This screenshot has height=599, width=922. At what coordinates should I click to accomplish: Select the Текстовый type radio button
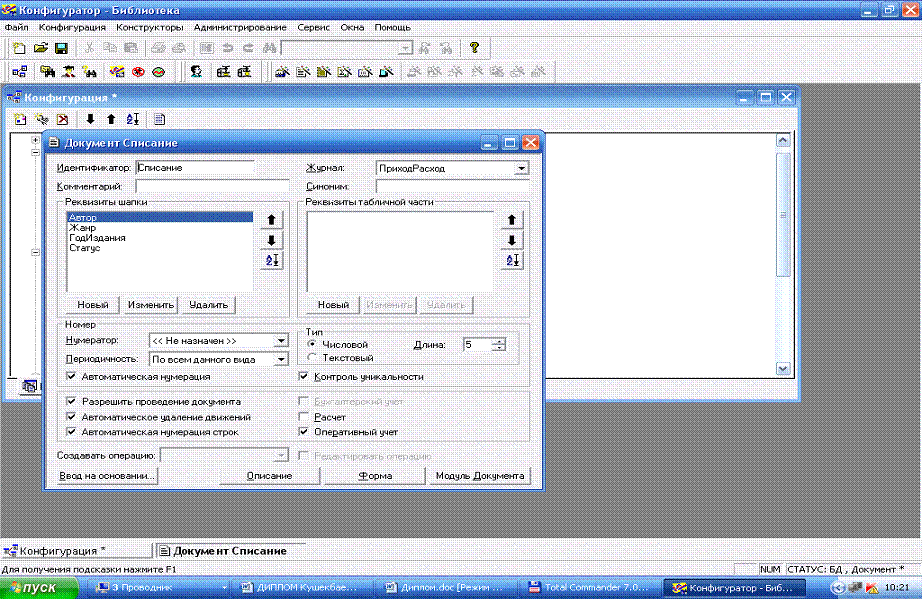point(313,357)
